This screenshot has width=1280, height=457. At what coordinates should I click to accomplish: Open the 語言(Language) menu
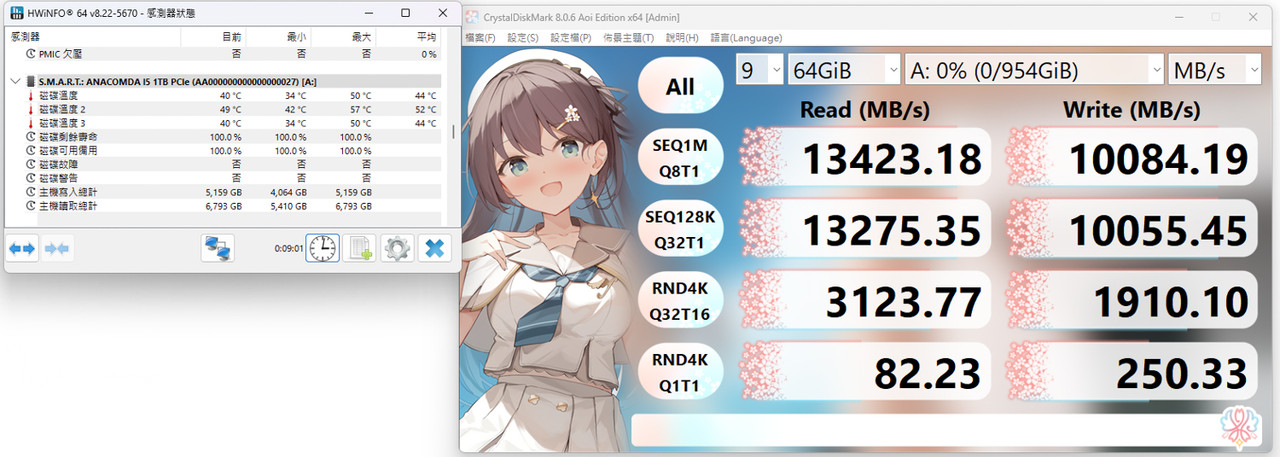(x=746, y=38)
